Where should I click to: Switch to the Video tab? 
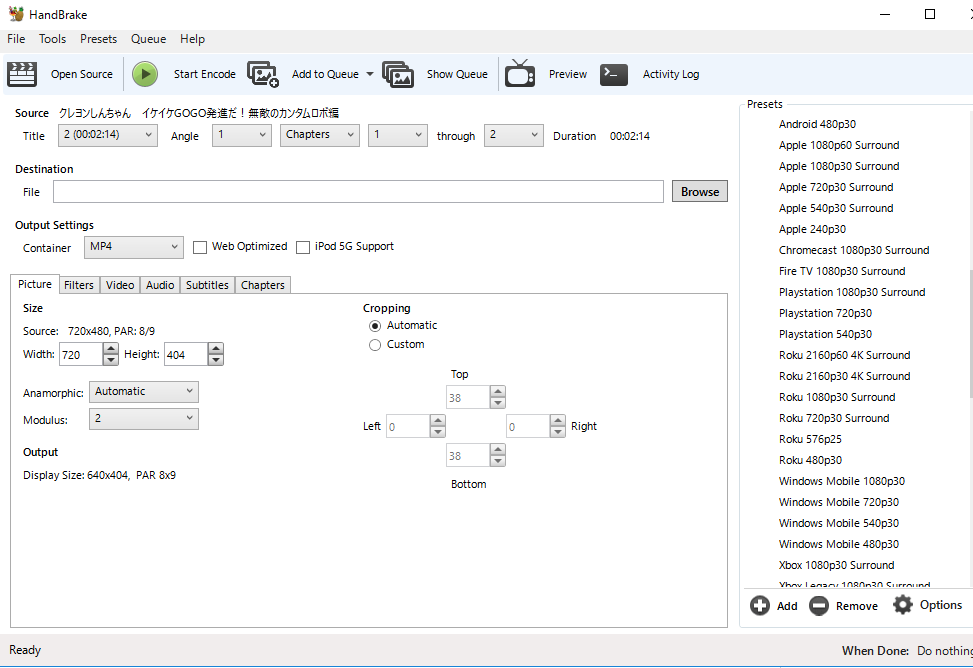(120, 285)
